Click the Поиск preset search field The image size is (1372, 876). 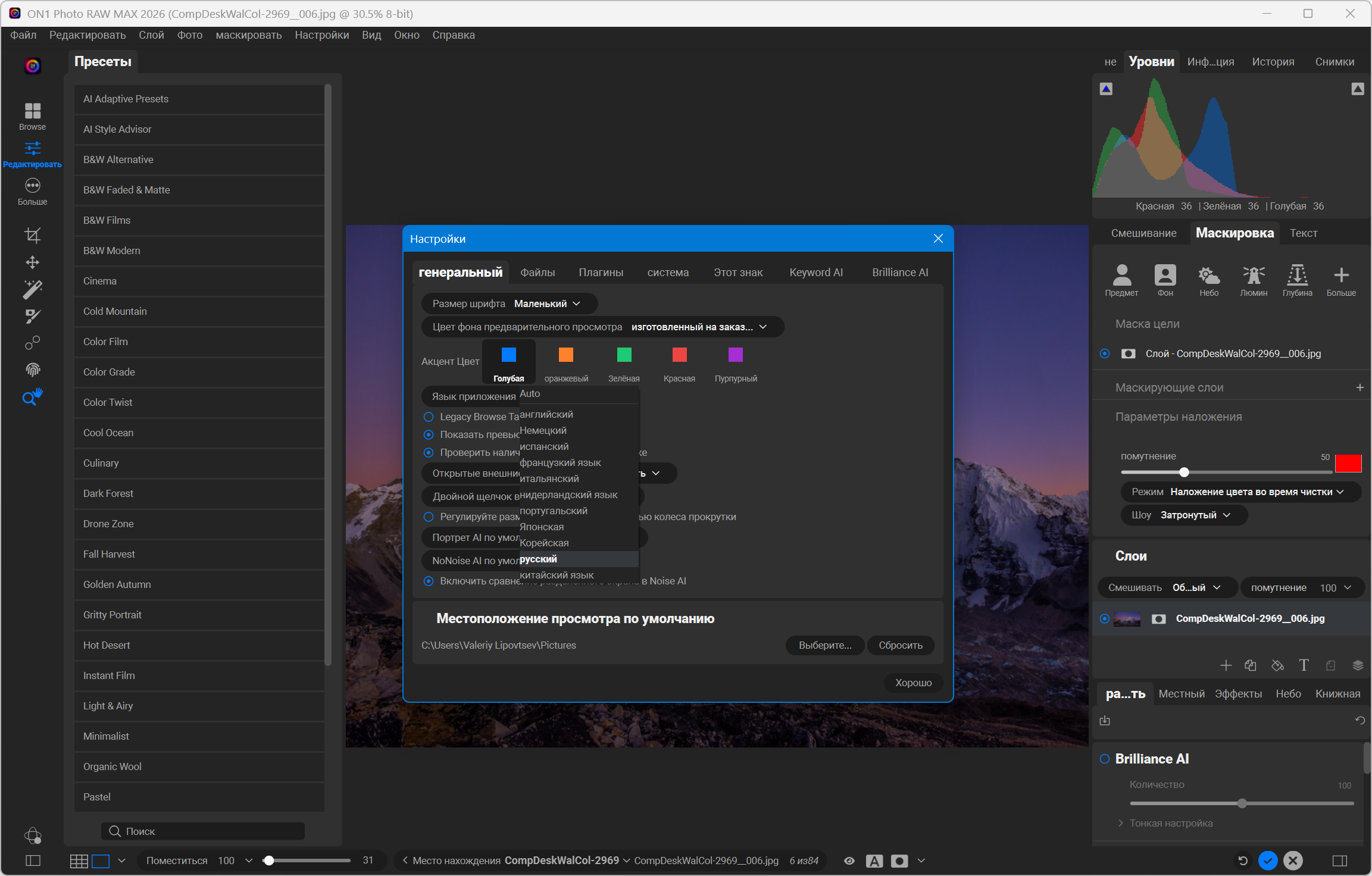[x=202, y=831]
